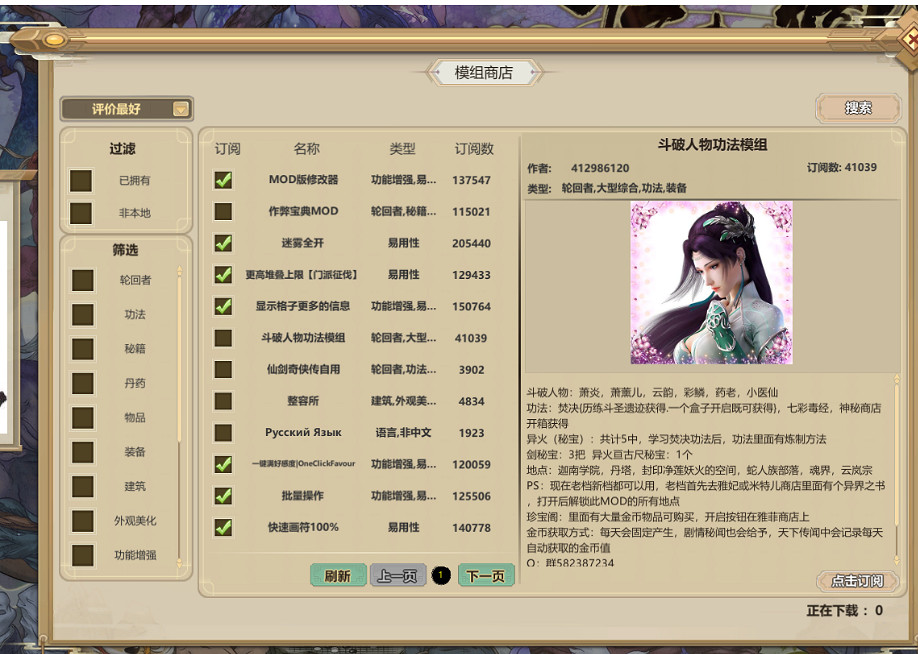
Task: Toggle subscription for 迷雾全开
Action: coord(222,241)
